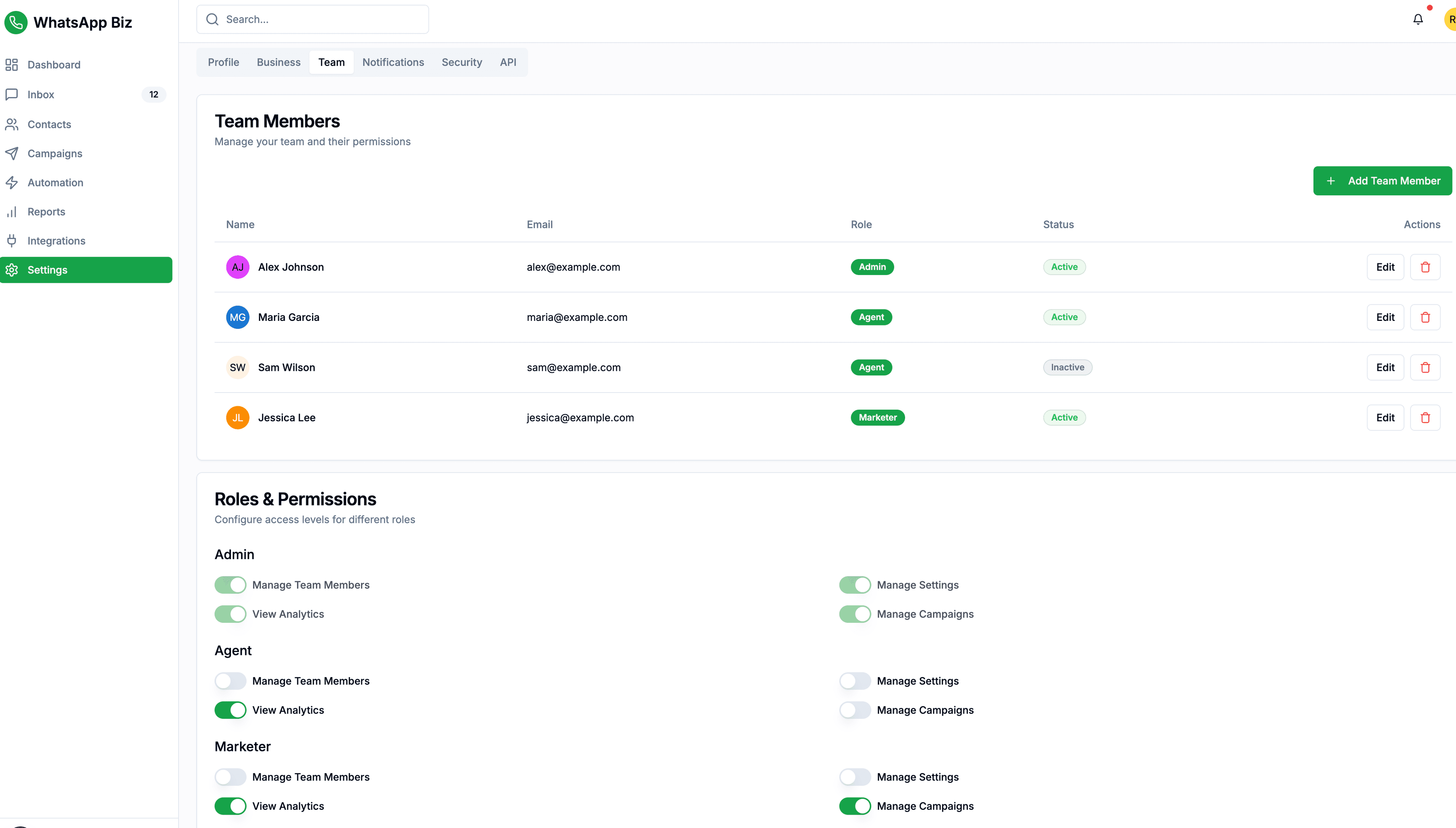This screenshot has height=828, width=1456.
Task: Click the Role column header
Action: (x=861, y=225)
